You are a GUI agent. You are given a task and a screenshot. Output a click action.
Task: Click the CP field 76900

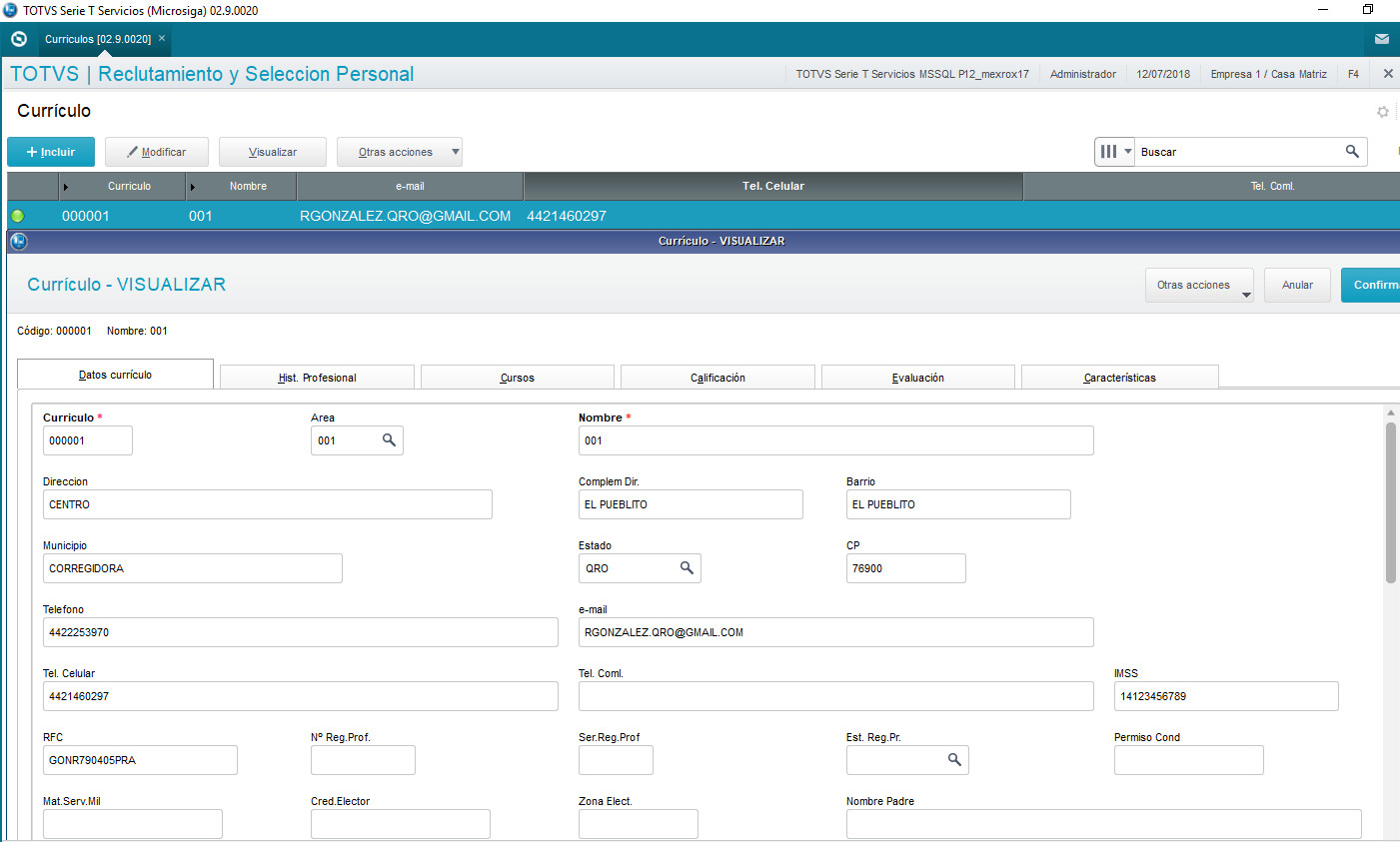click(906, 568)
